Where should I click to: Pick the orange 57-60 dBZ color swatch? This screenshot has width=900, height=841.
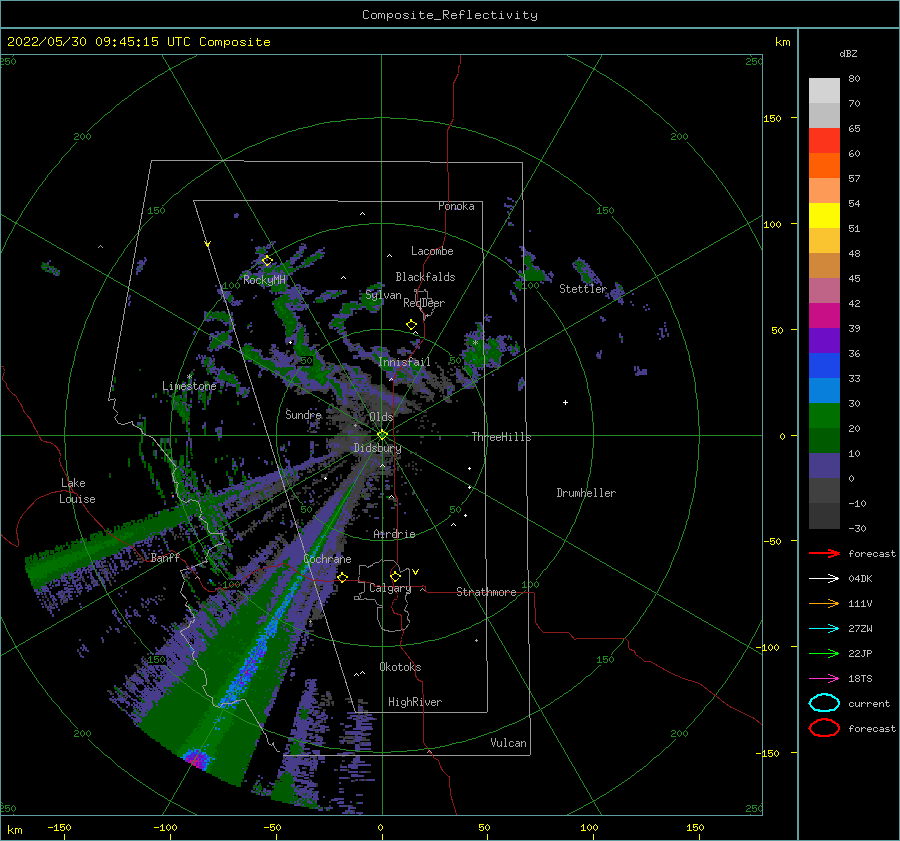pyautogui.click(x=824, y=166)
